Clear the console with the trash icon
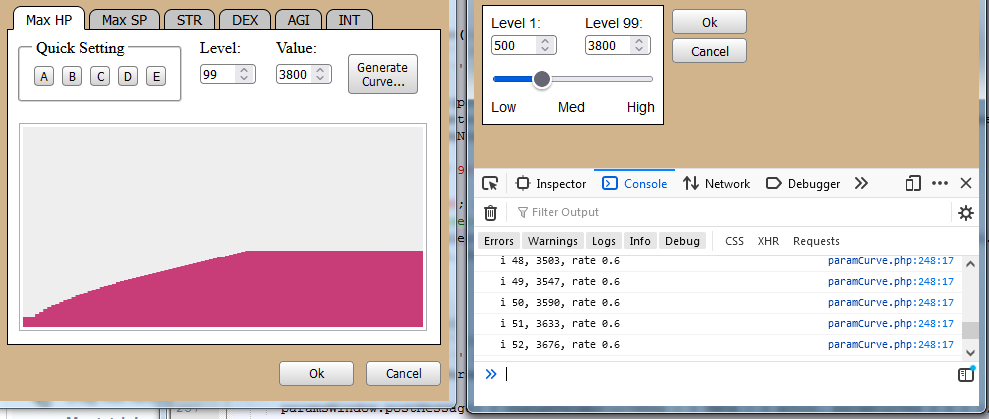Image resolution: width=989 pixels, height=419 pixels. pyautogui.click(x=490, y=212)
